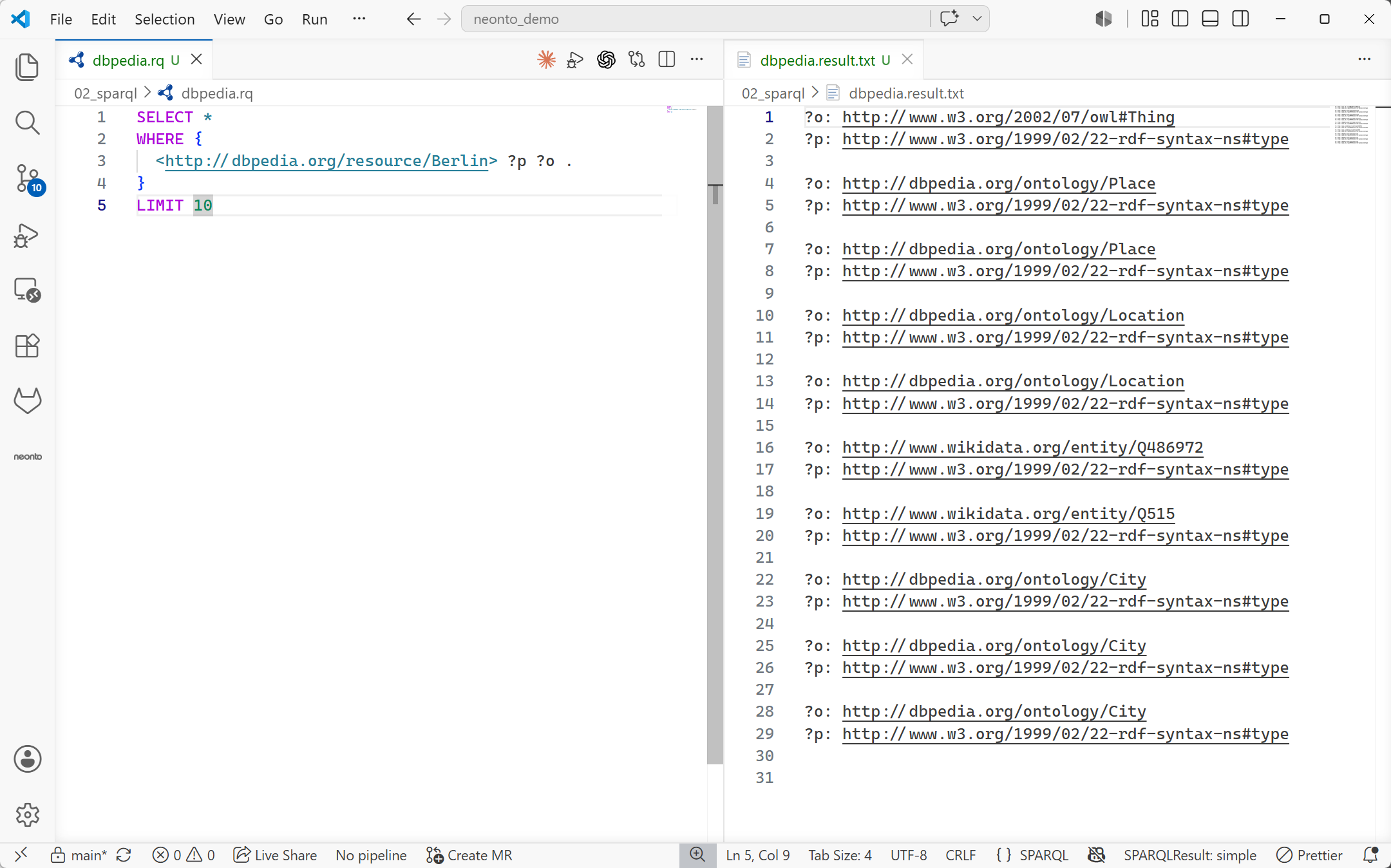Open more actions for dbpedia.rq editor group
This screenshot has height=868, width=1391.
[697, 60]
